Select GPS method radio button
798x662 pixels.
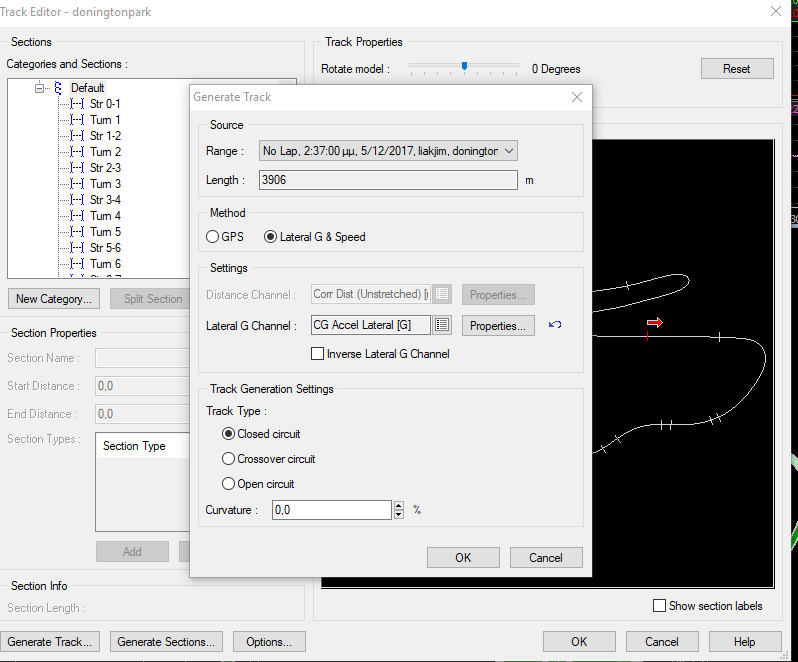(x=212, y=237)
